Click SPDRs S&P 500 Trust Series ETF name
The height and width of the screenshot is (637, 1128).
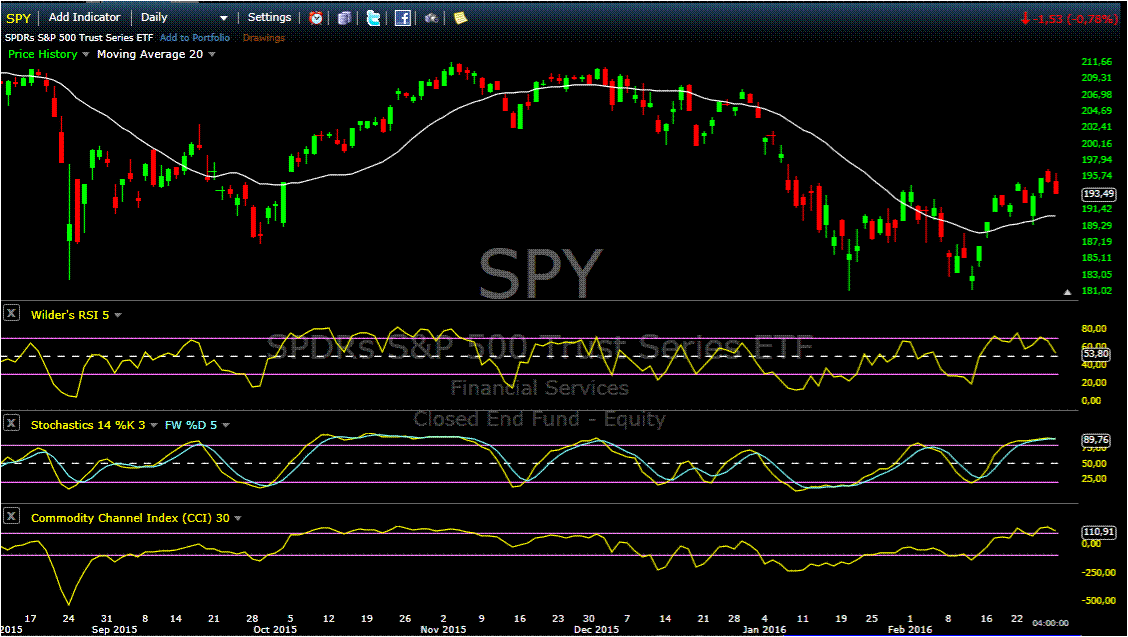point(79,37)
